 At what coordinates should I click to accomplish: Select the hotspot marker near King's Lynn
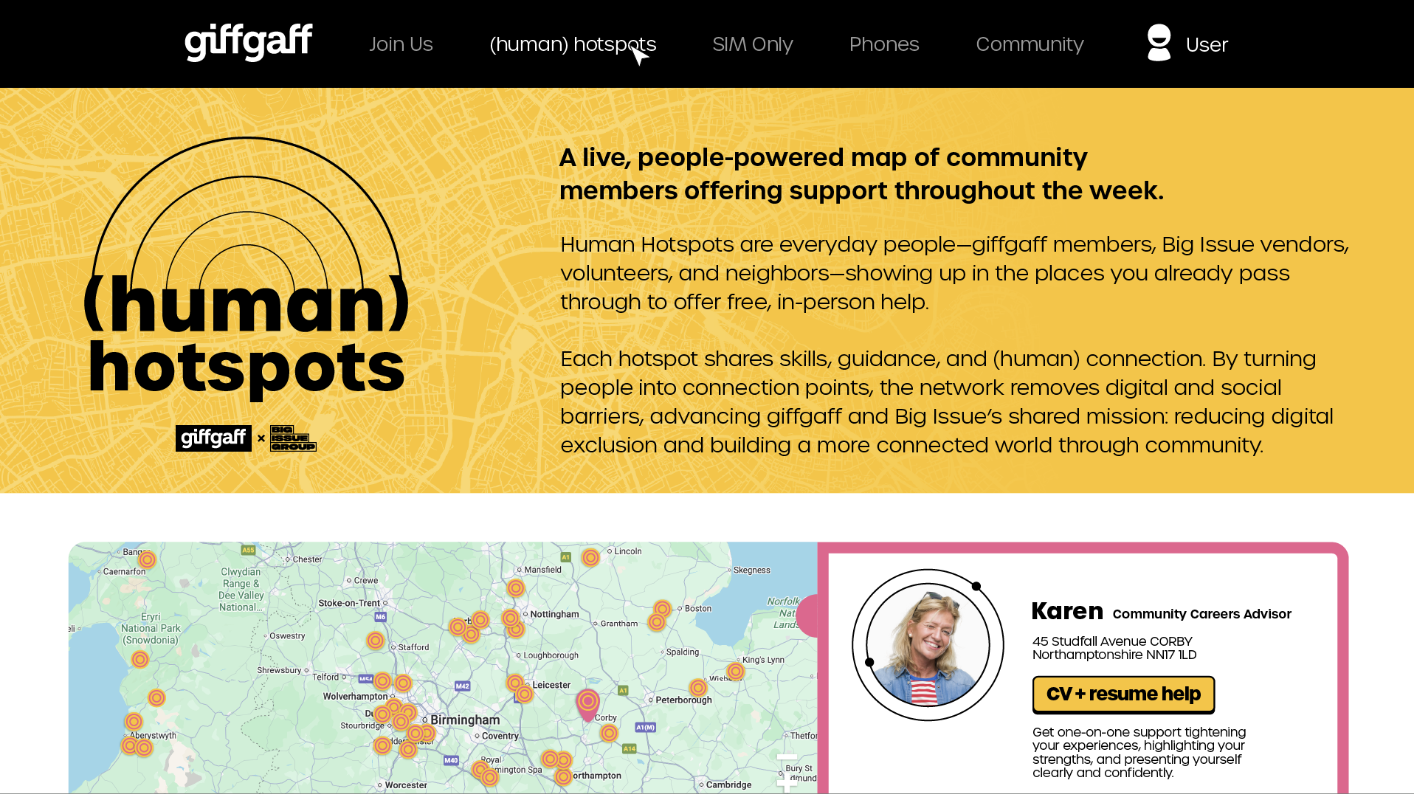click(736, 671)
